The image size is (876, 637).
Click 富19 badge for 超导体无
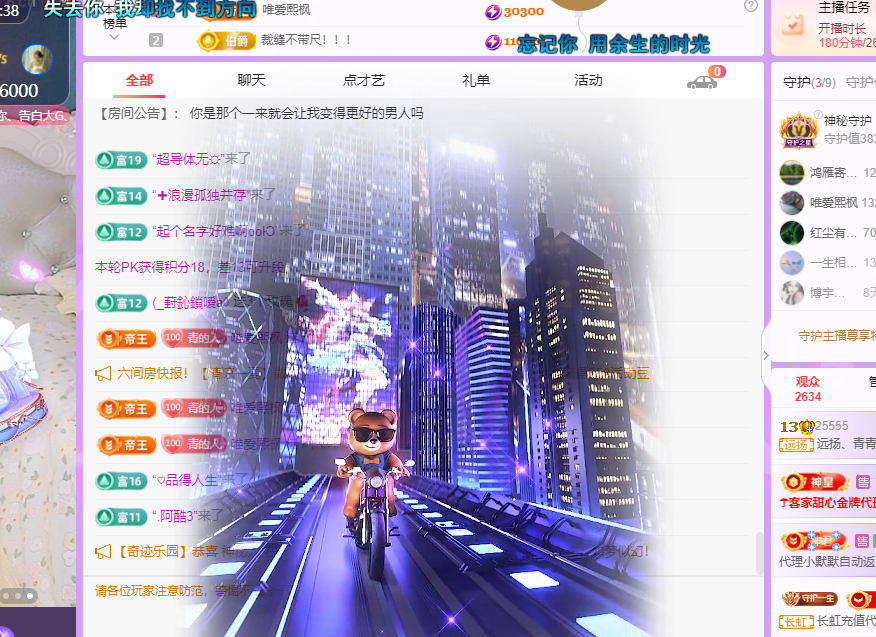(121, 160)
